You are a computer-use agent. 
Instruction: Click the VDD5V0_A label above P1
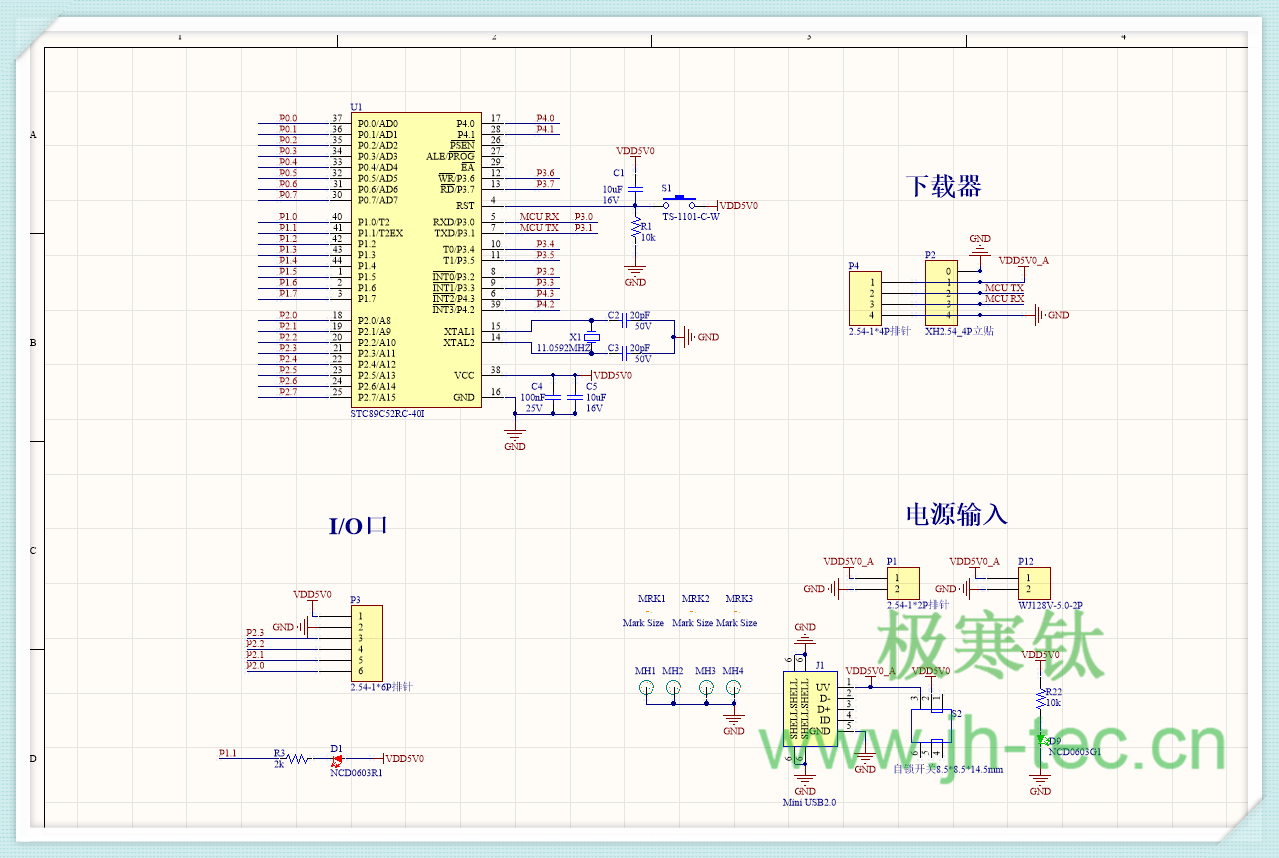[848, 562]
